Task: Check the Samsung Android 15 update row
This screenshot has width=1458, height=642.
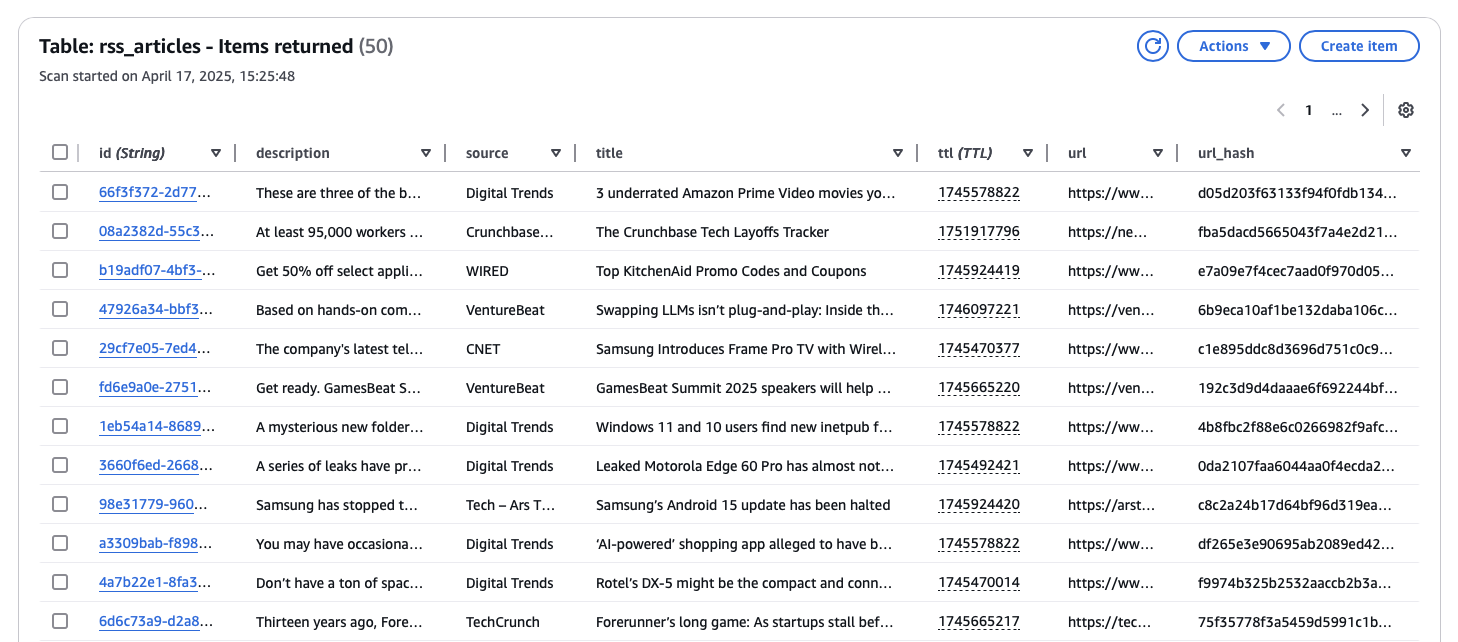Action: 60,504
